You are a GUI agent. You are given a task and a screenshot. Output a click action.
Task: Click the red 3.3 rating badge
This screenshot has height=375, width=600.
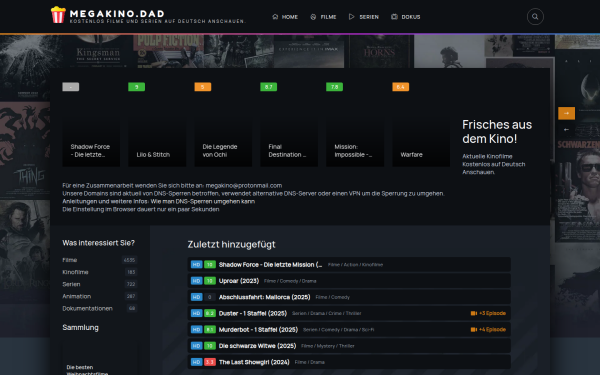coord(210,362)
